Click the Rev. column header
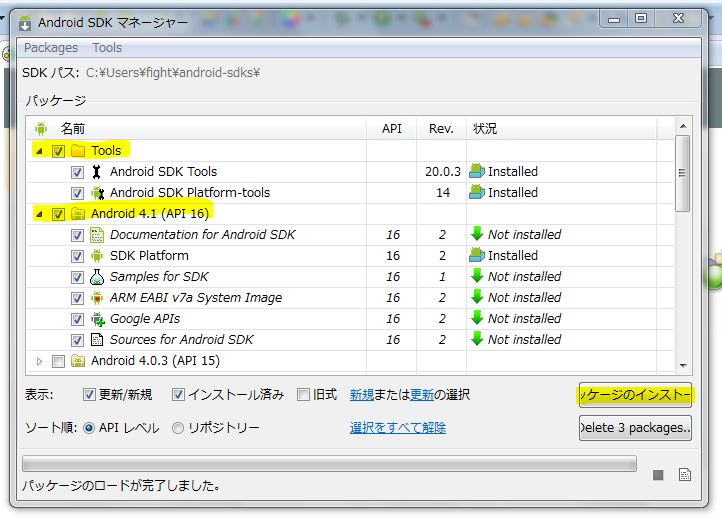The image size is (722, 519). point(441,128)
